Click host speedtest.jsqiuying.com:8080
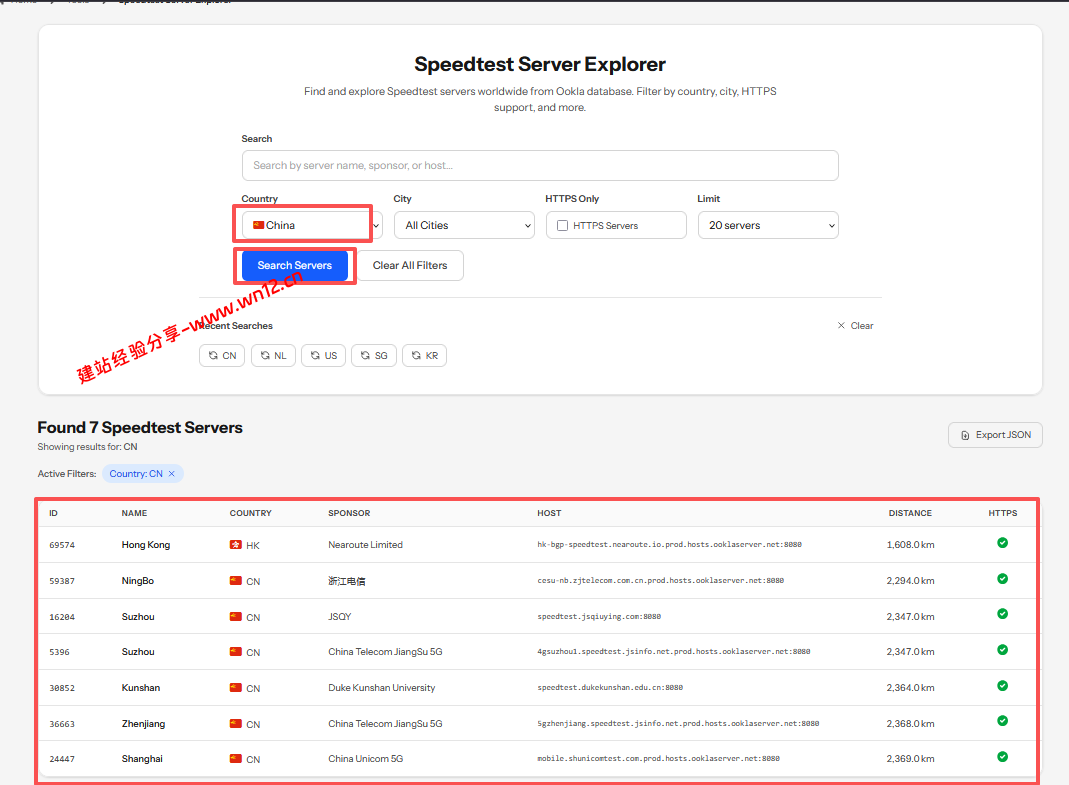This screenshot has height=785, width=1069. 599,617
